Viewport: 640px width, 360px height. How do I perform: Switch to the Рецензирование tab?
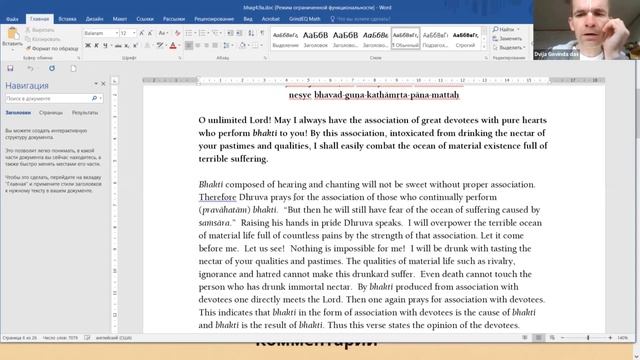(x=214, y=19)
